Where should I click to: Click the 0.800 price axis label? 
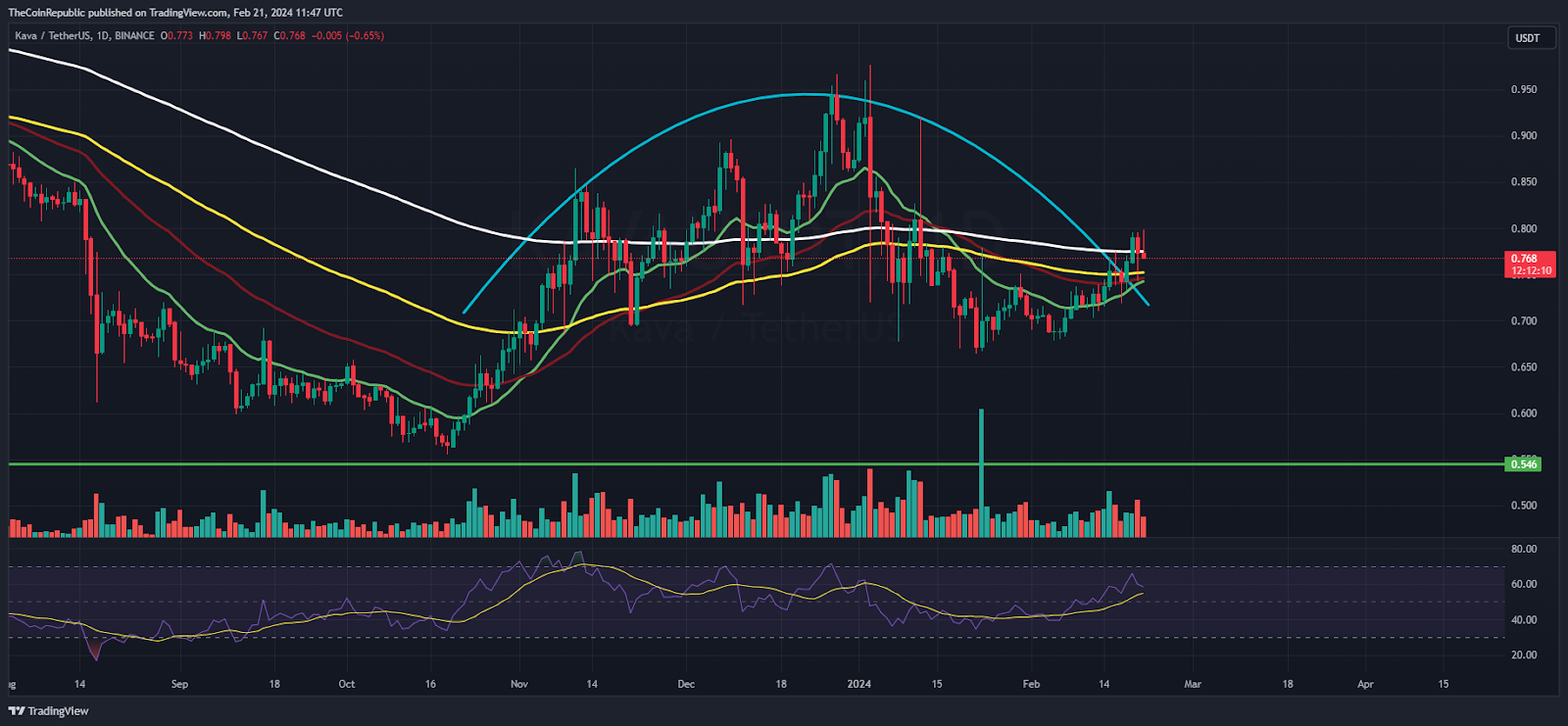[1524, 228]
